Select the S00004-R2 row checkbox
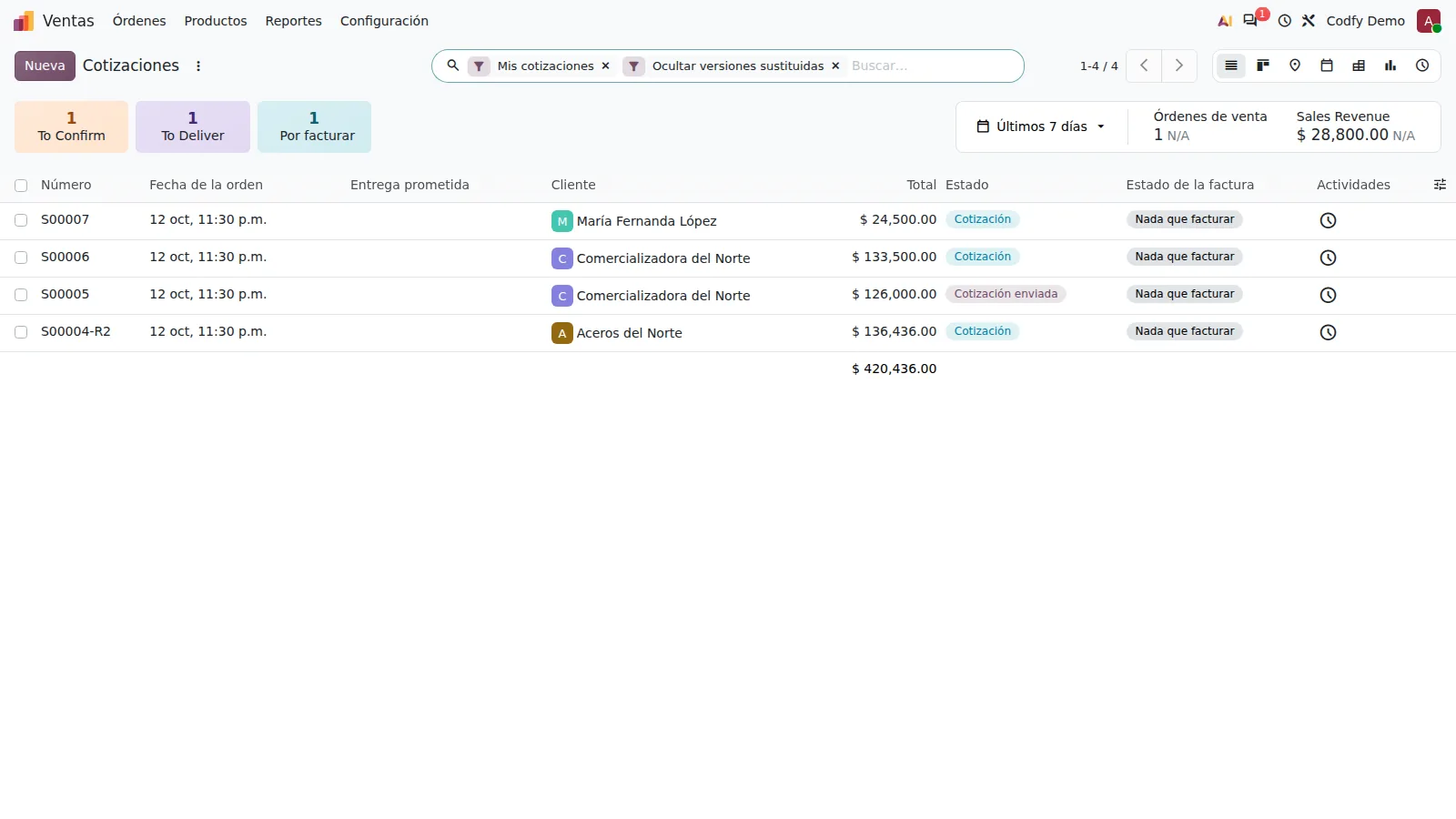1456x819 pixels. point(21,332)
